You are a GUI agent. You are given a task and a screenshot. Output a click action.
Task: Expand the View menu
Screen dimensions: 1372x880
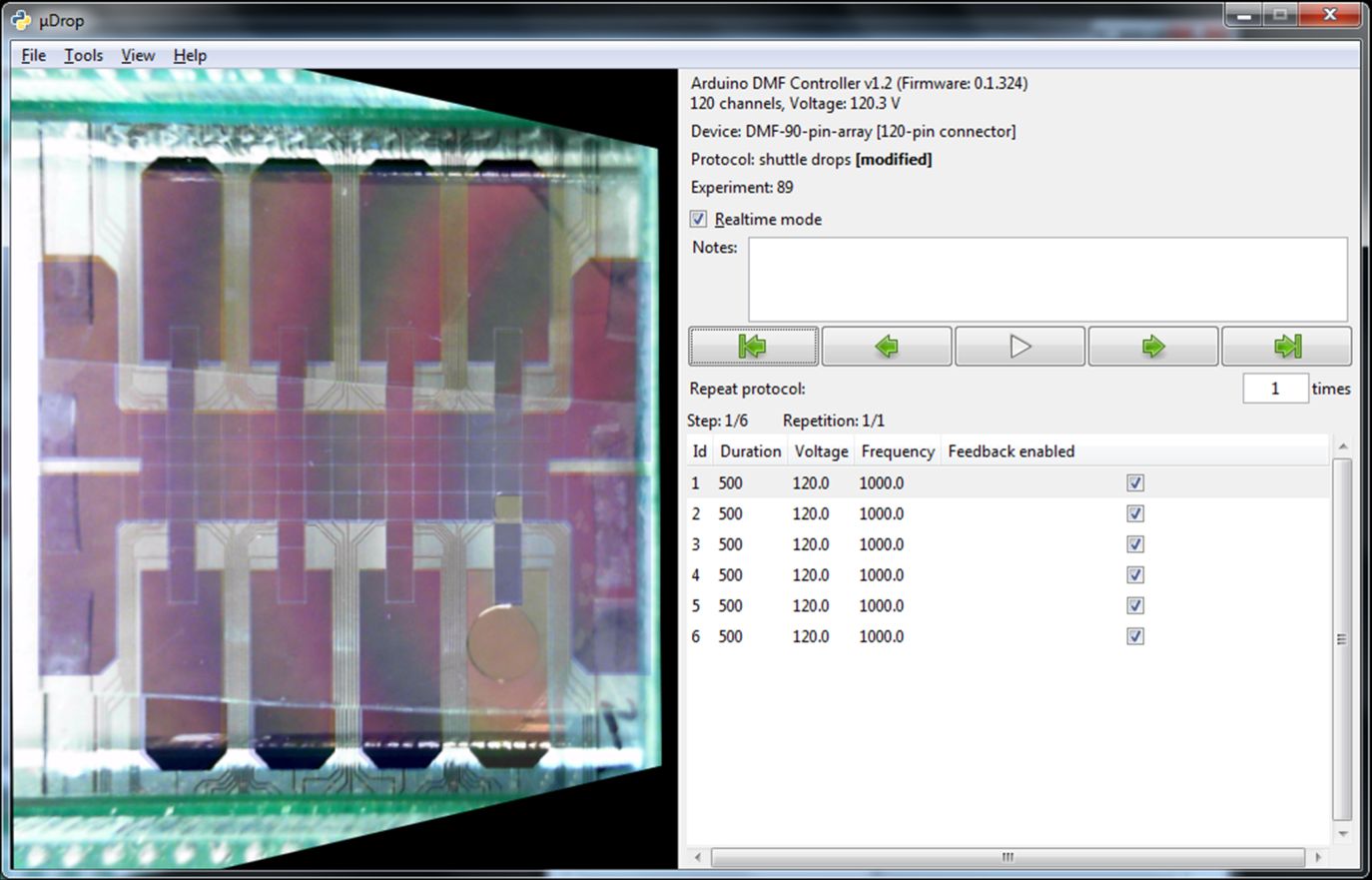[x=138, y=56]
